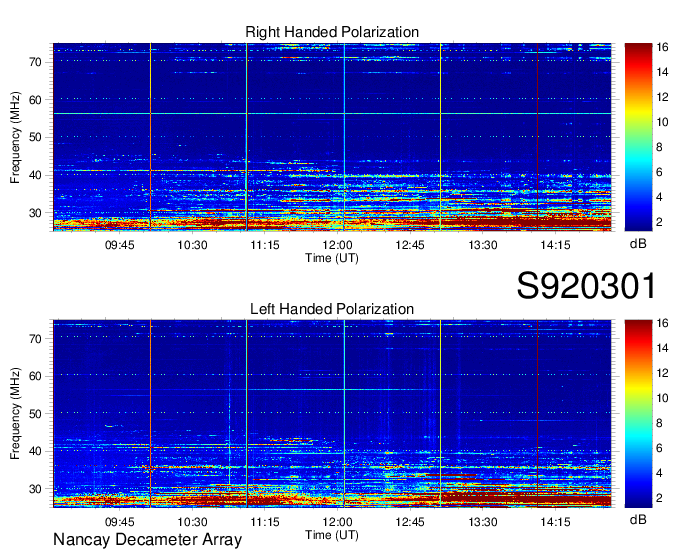Click the 'Left Handed Polarization' title

[x=332, y=309]
